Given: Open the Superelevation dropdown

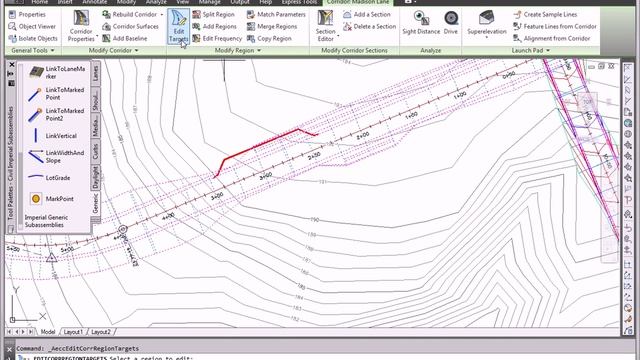Looking at the screenshot, I should 486,38.
